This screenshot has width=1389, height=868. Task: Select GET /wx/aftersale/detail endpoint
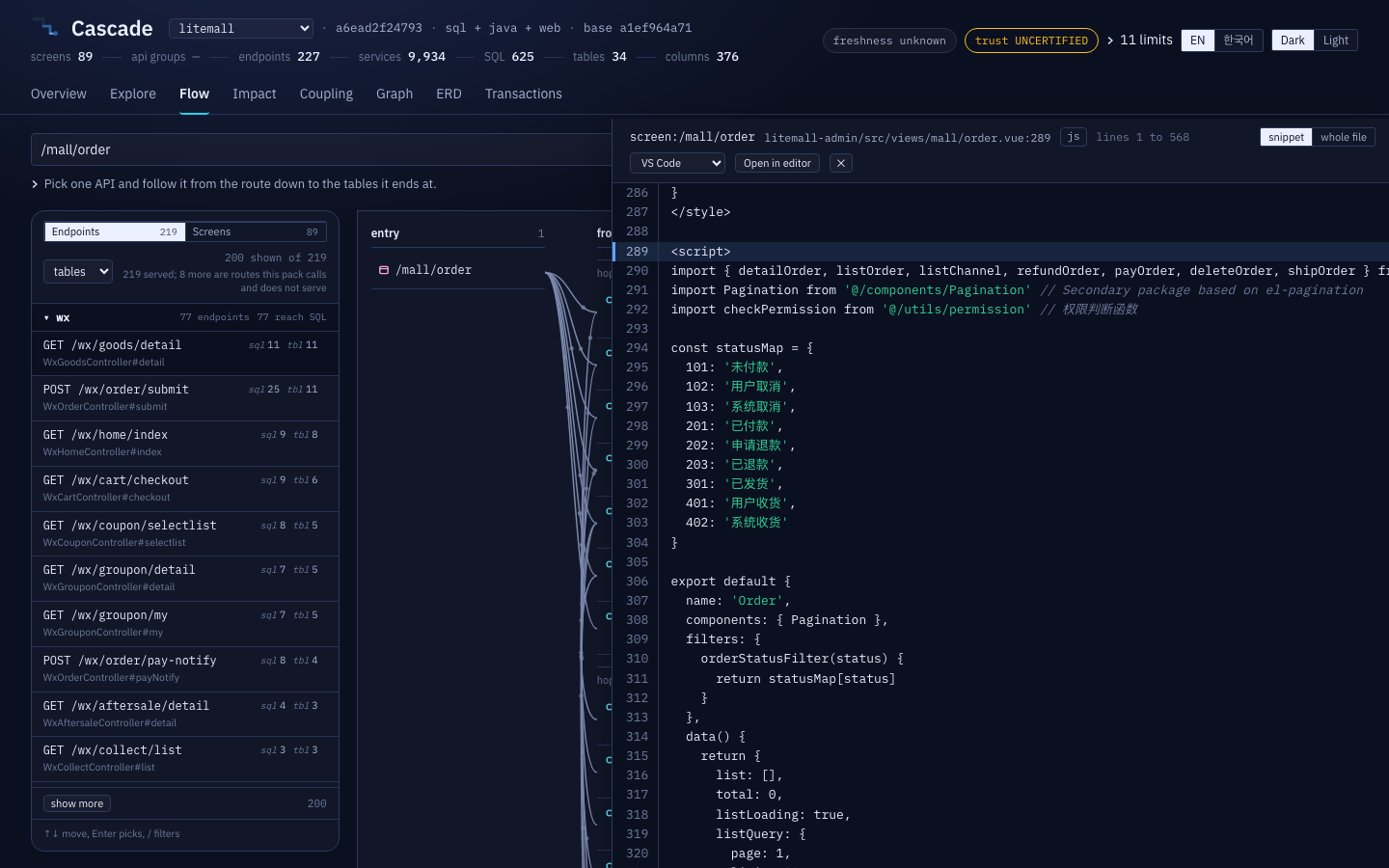[x=185, y=714]
